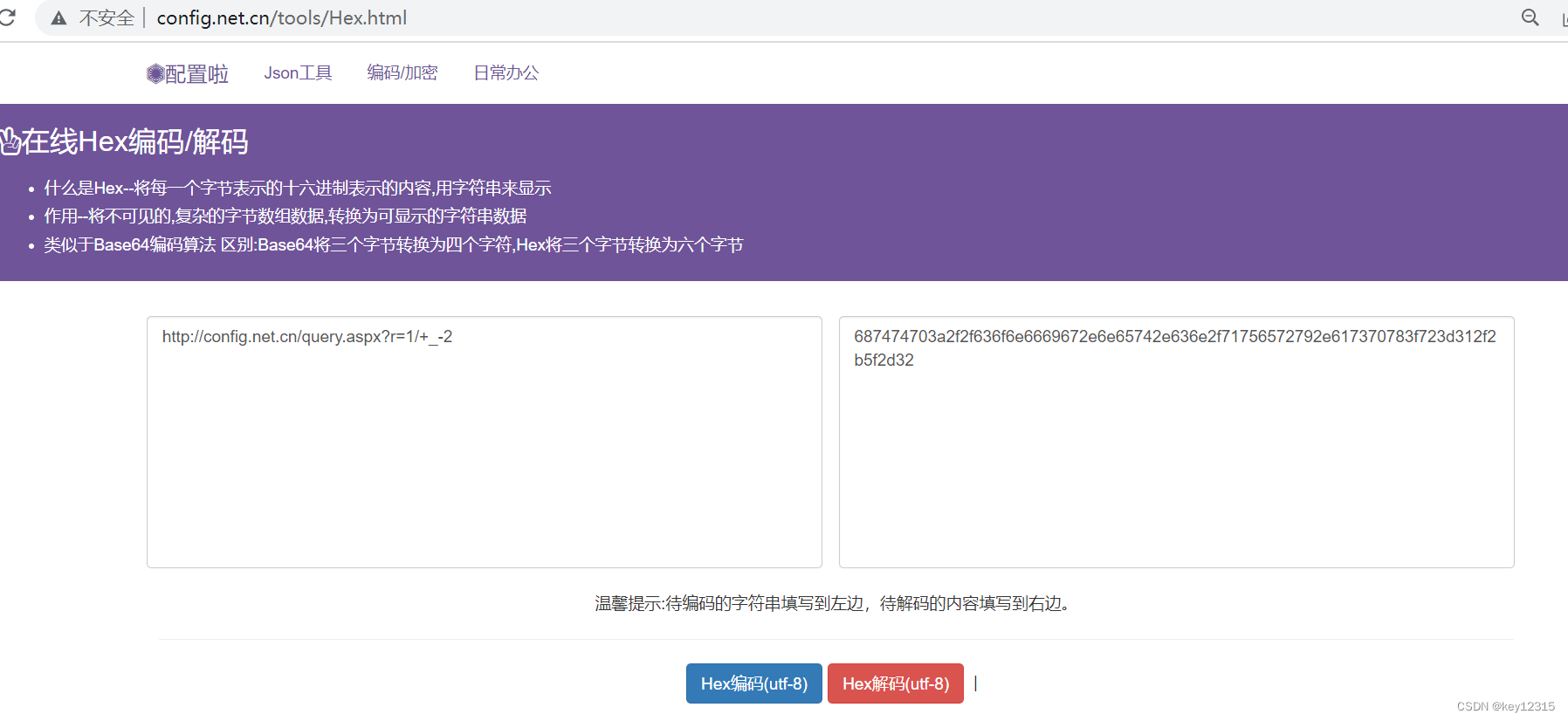
Task: Click the Hex解码(utf-8) button
Action: tap(896, 683)
